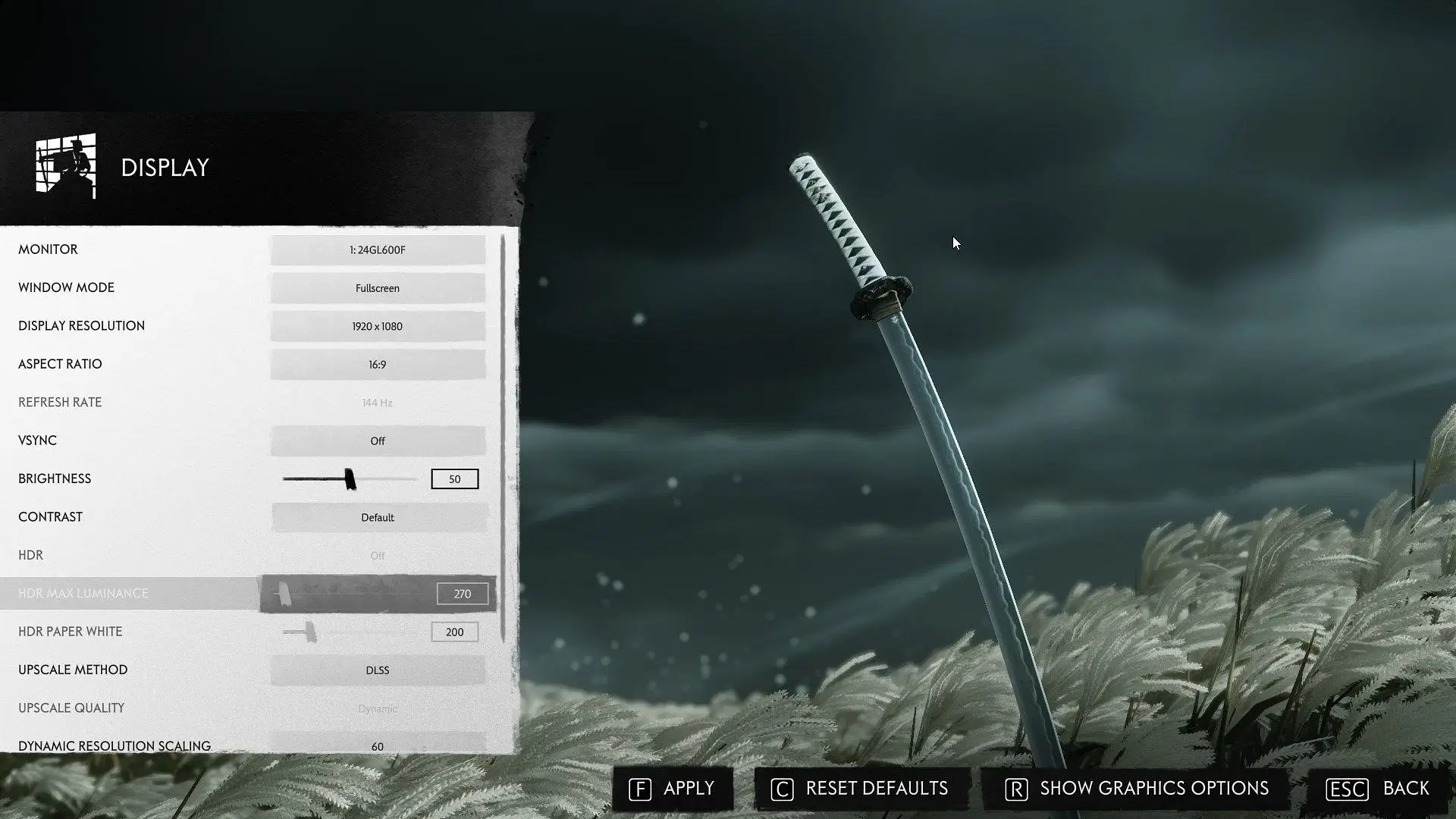Drag the Brightness slider to adjust
Screen dimensions: 1456x819
(x=348, y=478)
